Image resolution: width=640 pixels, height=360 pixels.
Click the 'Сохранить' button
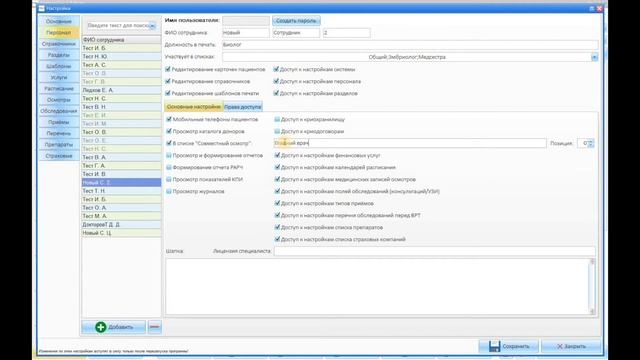pos(509,346)
